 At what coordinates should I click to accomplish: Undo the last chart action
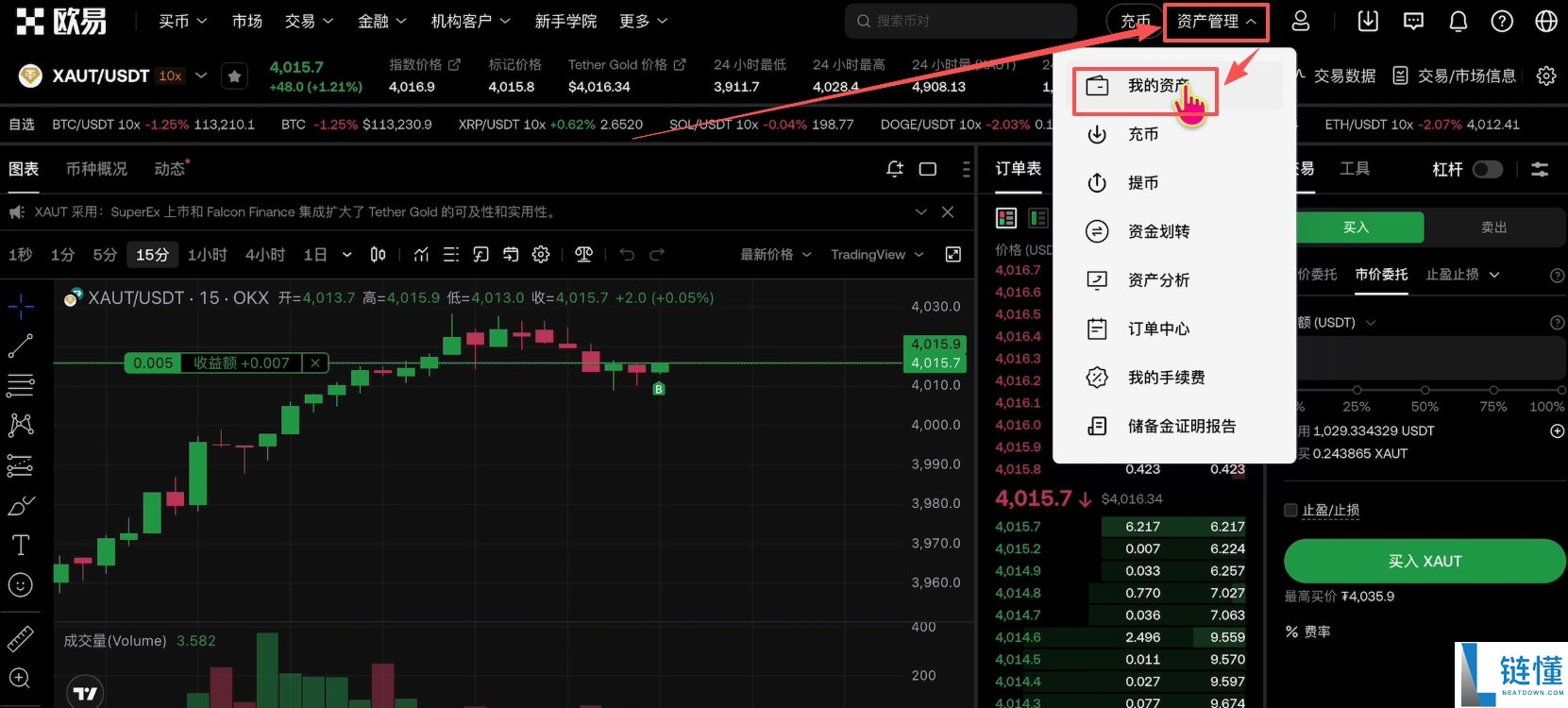pos(627,255)
